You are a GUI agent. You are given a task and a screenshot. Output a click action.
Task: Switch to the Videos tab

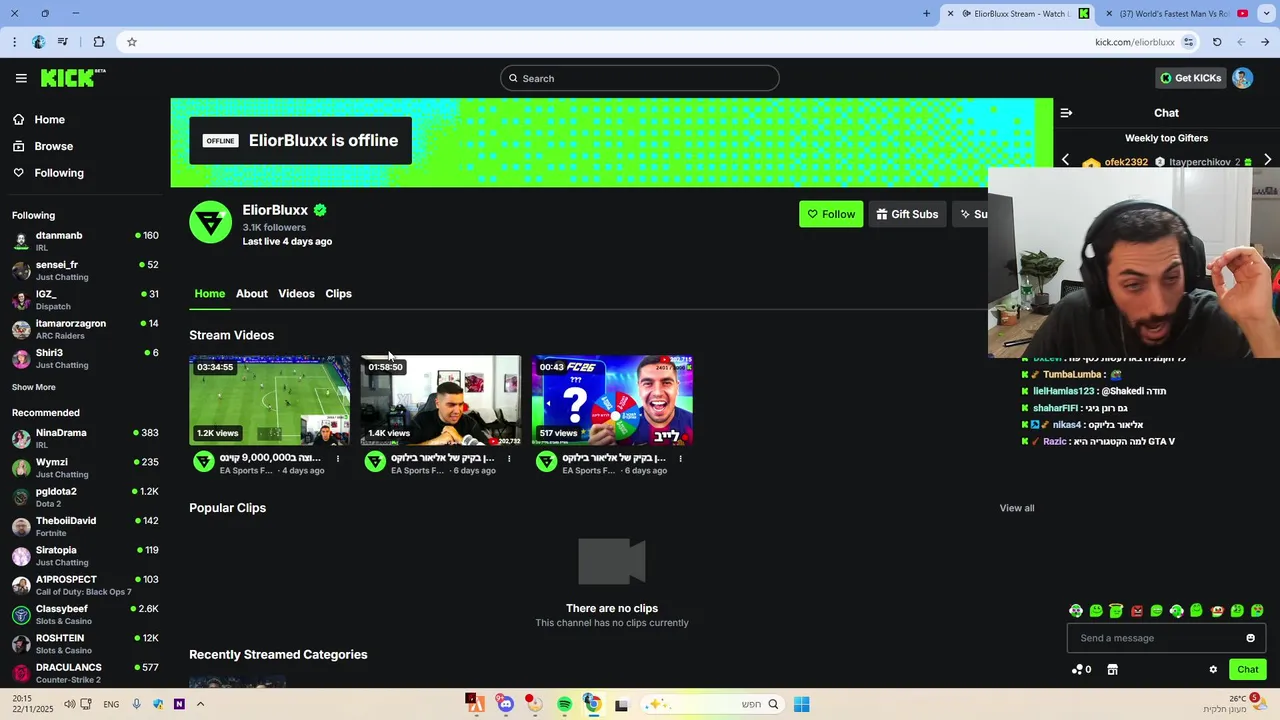(296, 293)
